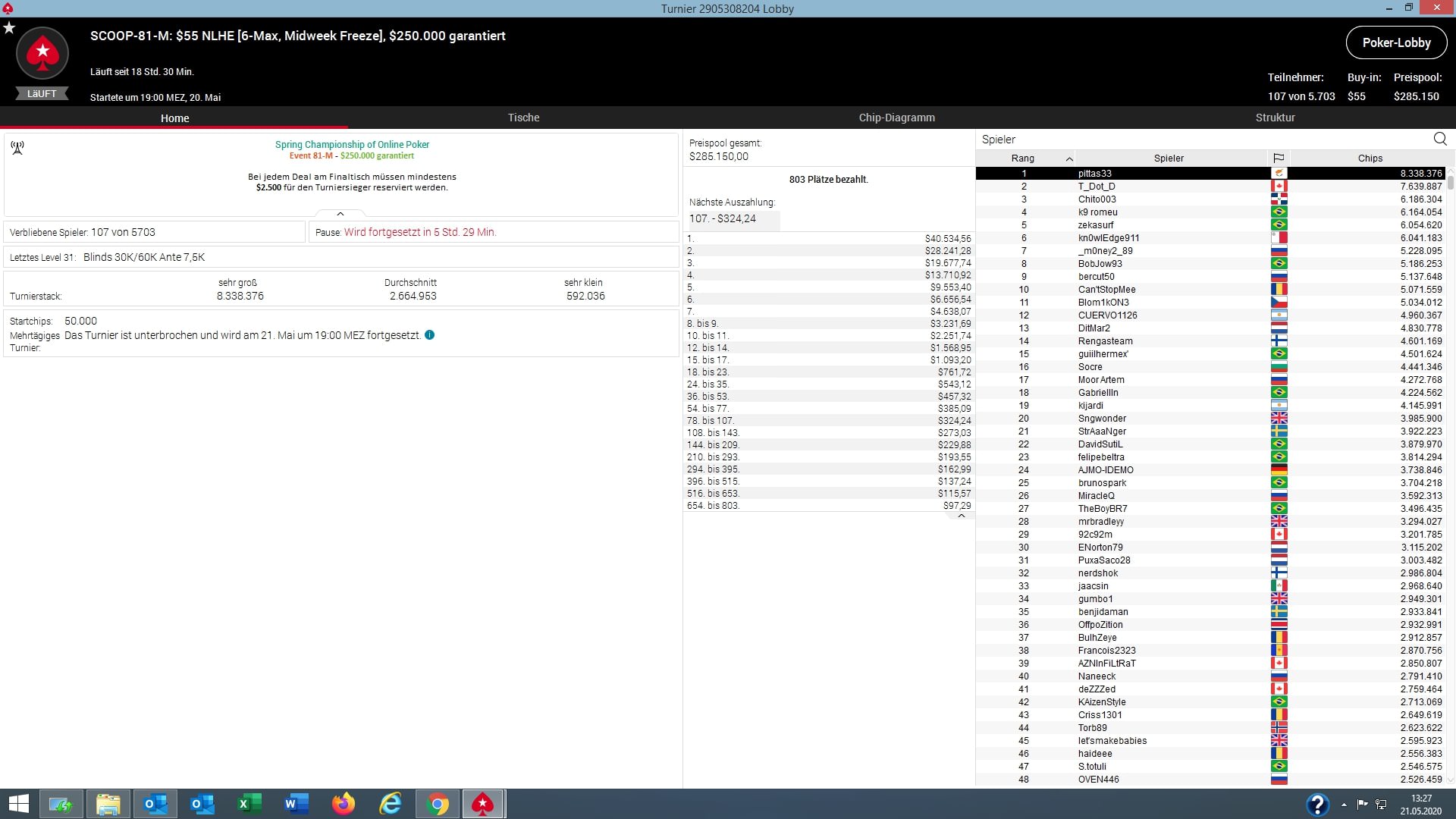Click the search magnifier in Spieler panel
Screen dimensions: 1456x819
click(x=1439, y=139)
